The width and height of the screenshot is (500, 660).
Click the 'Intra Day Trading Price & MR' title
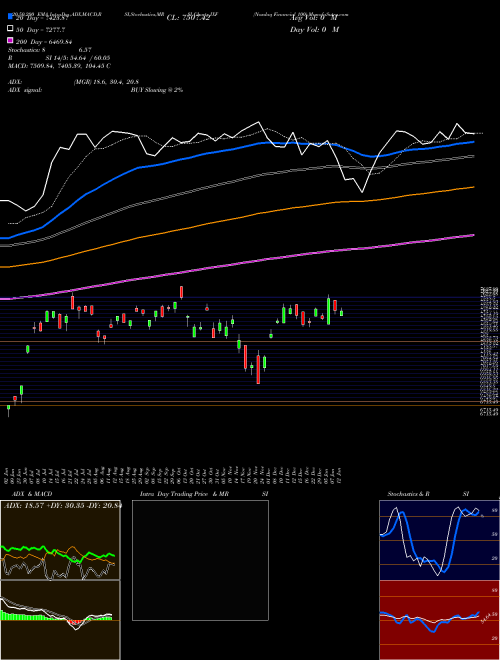(185, 494)
